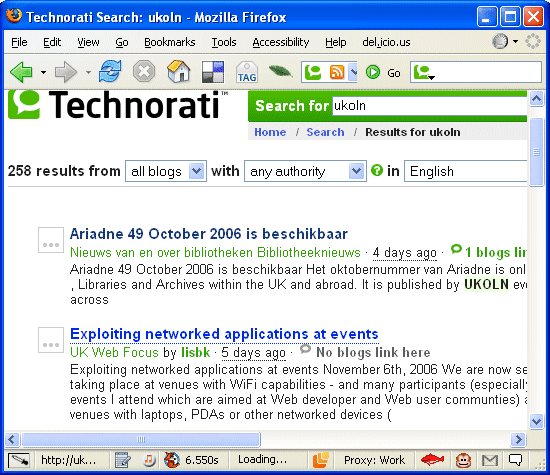Screen dimensions: 550x475
Task: Click the music note status bar icon
Action: tap(149, 460)
